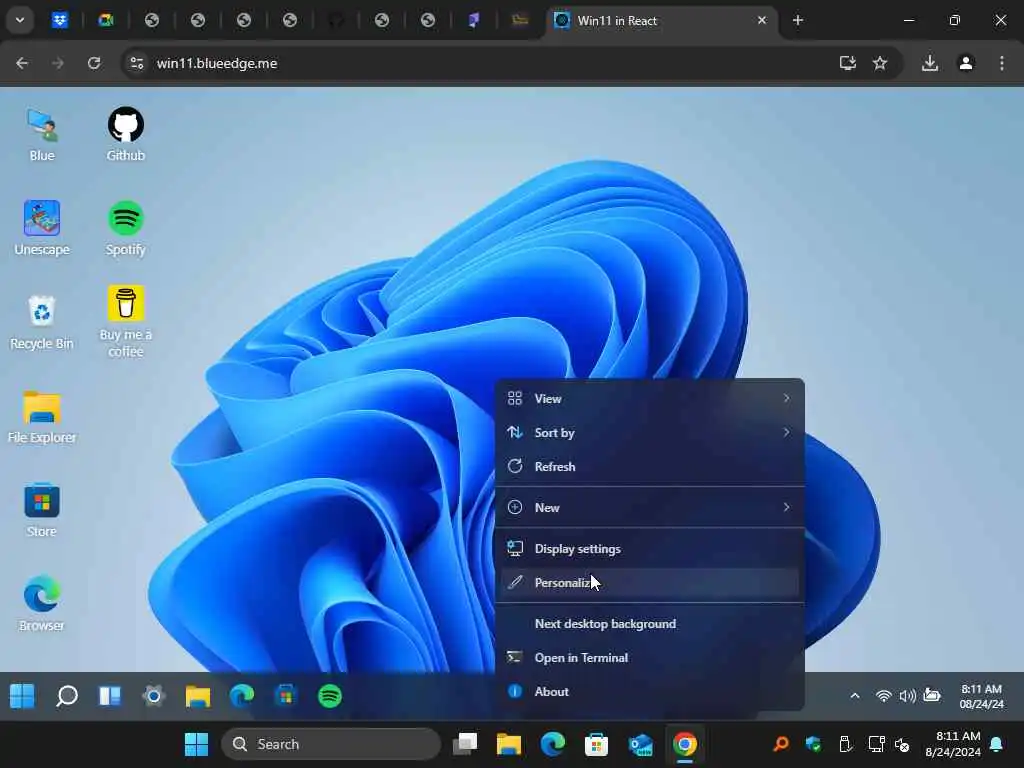Screen dimensions: 1024x768
Task: Open the Store desktop icon
Action: tap(42, 511)
